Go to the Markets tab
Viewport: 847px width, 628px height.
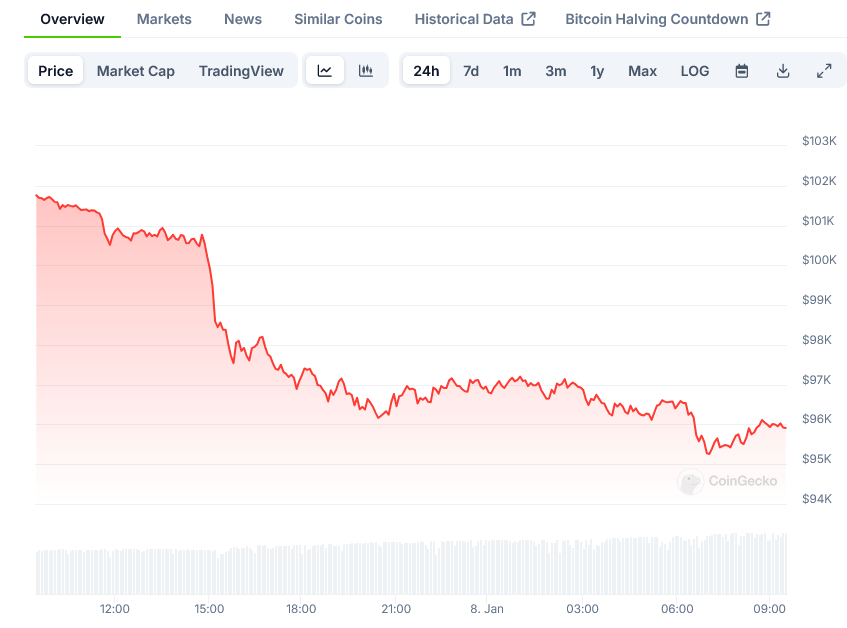point(164,19)
